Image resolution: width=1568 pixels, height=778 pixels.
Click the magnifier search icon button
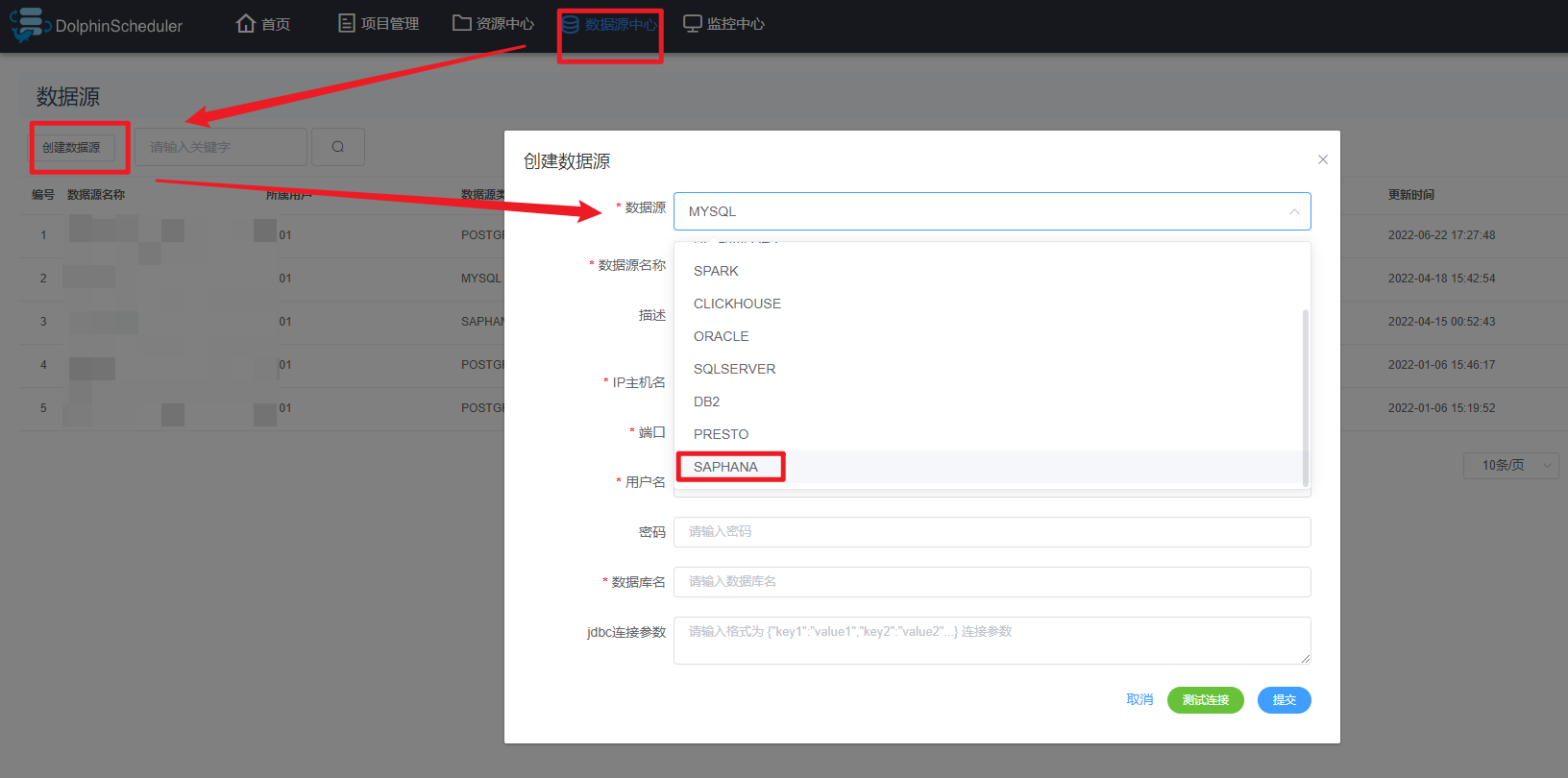(338, 147)
